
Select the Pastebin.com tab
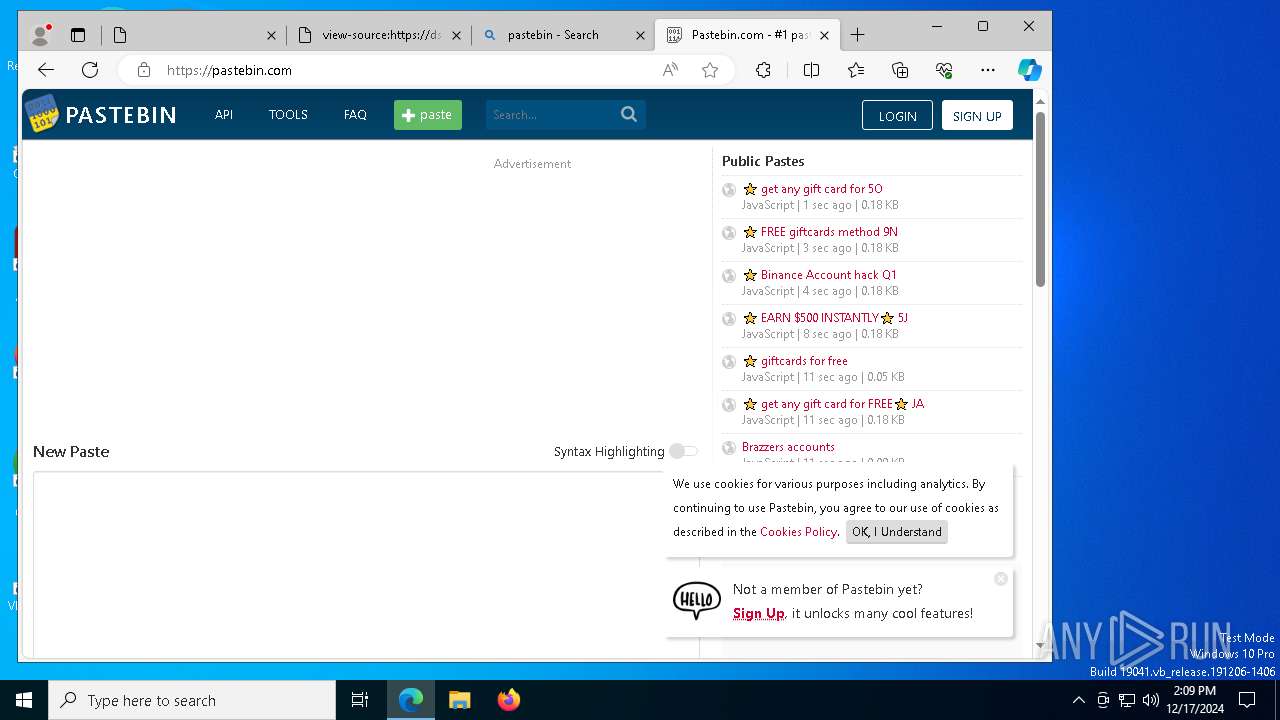click(x=747, y=35)
